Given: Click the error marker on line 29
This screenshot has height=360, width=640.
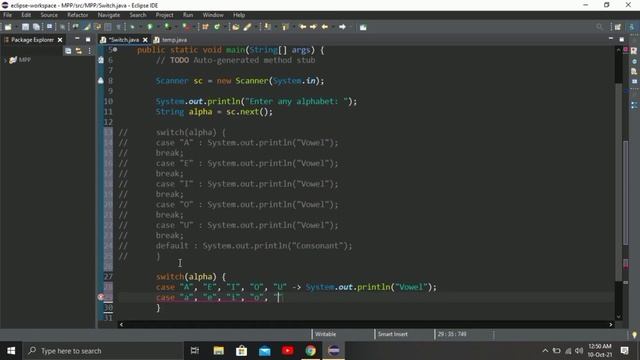Looking at the screenshot, I should click(101, 297).
